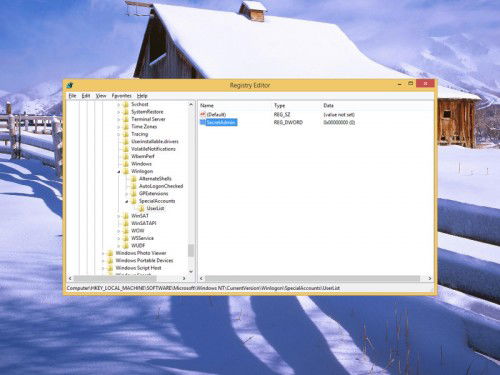
Task: Click the folder icon of Terminal Server key
Action: coord(126,119)
